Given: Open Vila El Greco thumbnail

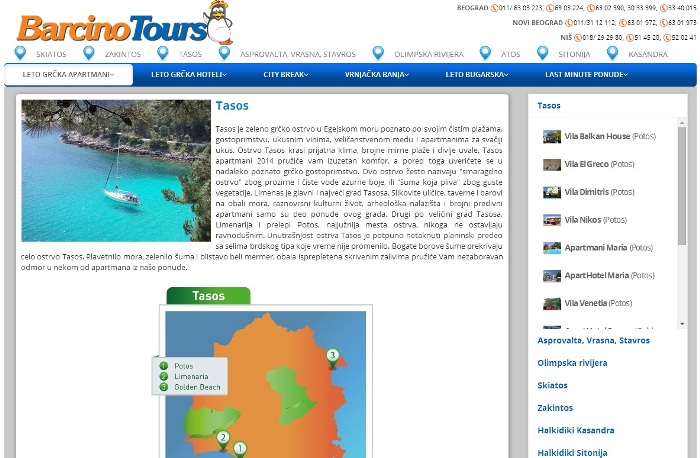Looking at the screenshot, I should (552, 165).
